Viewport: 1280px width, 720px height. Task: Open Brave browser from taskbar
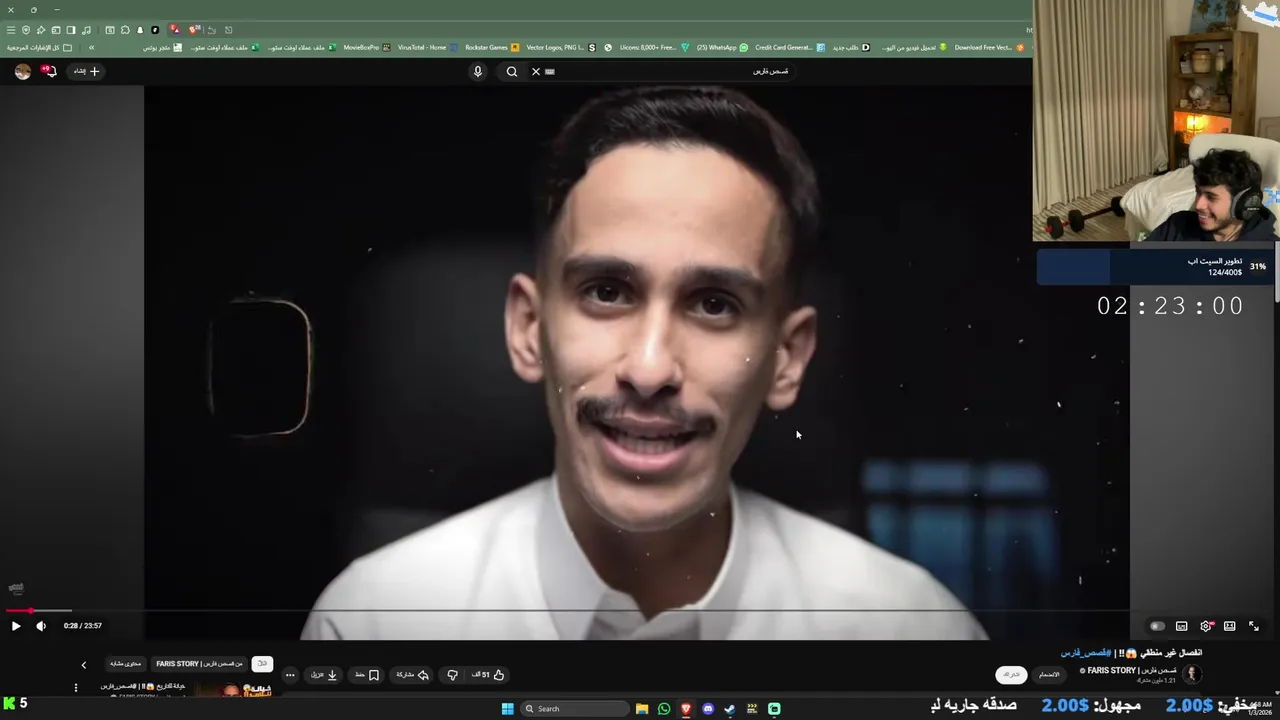[x=686, y=709]
